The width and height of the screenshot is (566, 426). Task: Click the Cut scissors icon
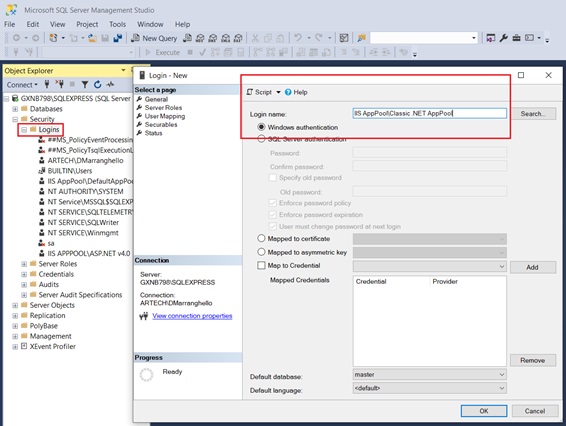255,38
